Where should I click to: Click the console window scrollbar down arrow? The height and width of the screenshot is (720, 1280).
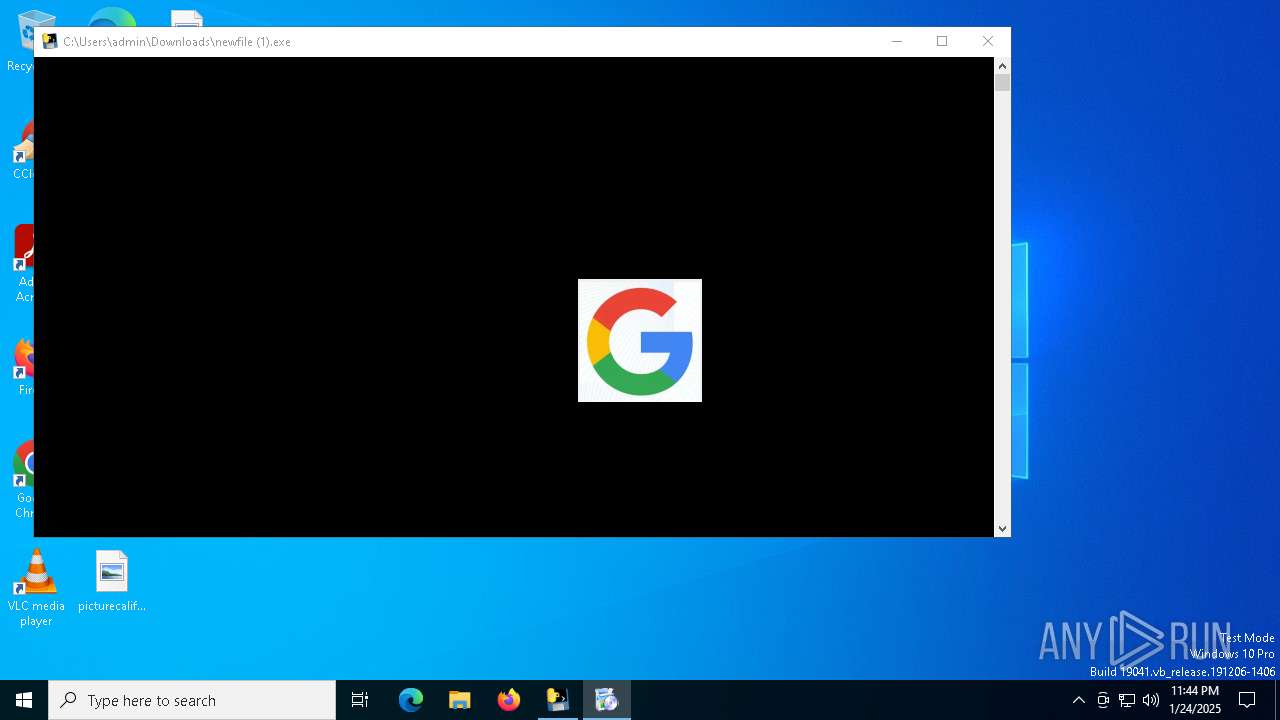pyautogui.click(x=1002, y=529)
